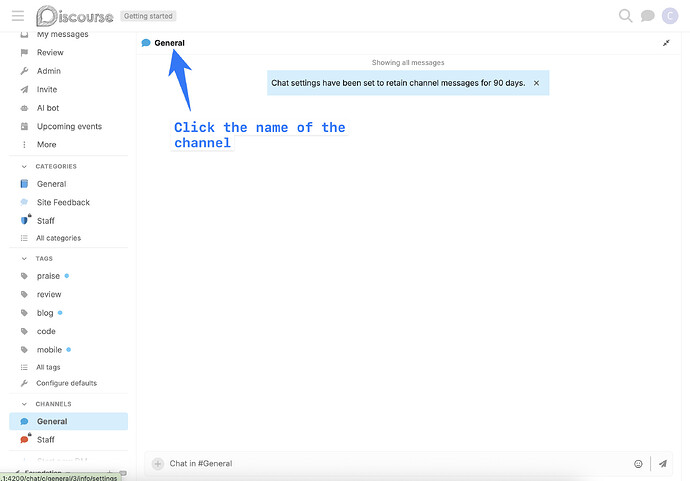690x481 pixels.
Task: Select the General chat channel in sidebar
Action: (x=68, y=421)
